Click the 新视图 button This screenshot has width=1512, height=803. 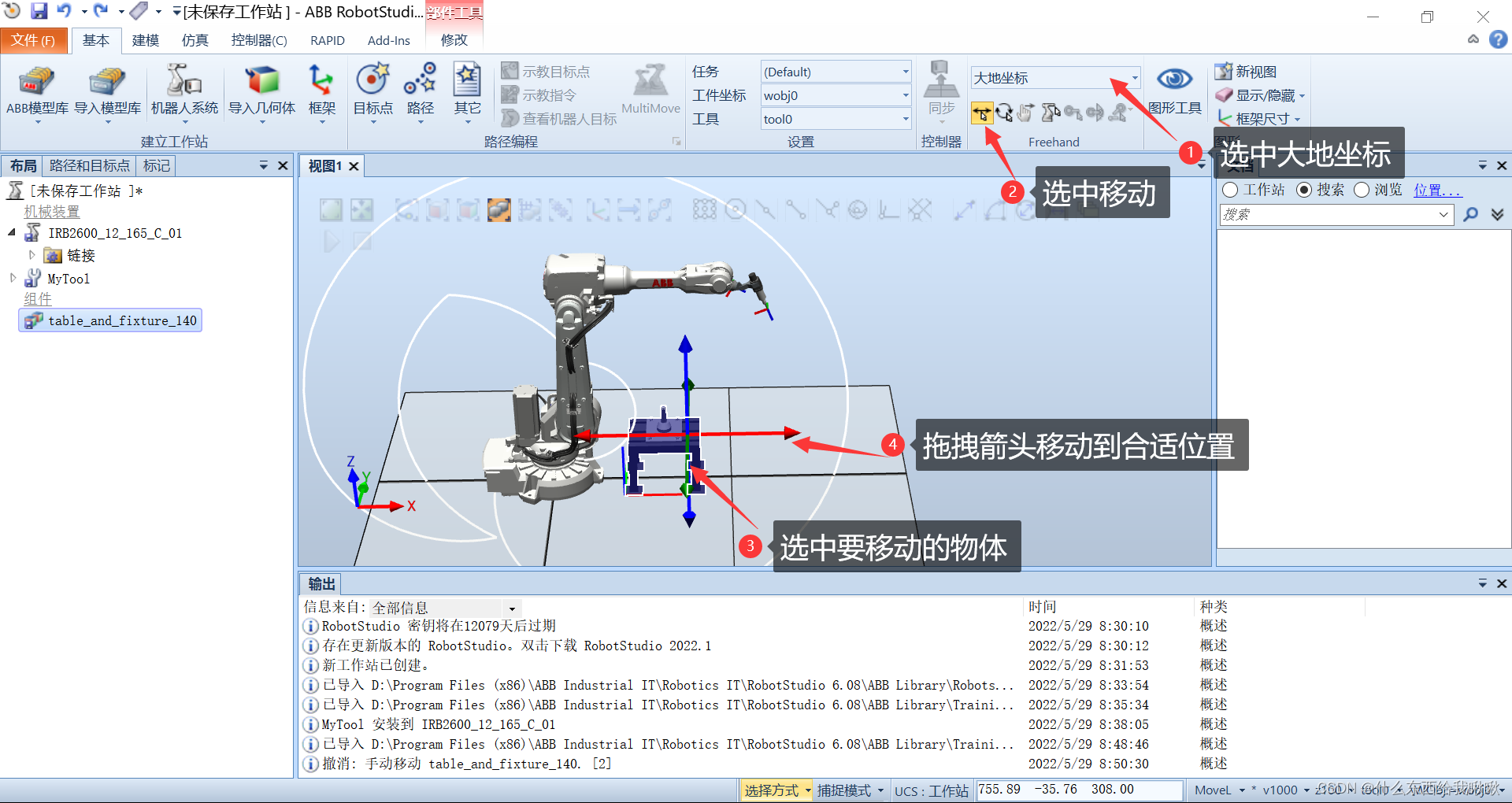pyautogui.click(x=1246, y=72)
